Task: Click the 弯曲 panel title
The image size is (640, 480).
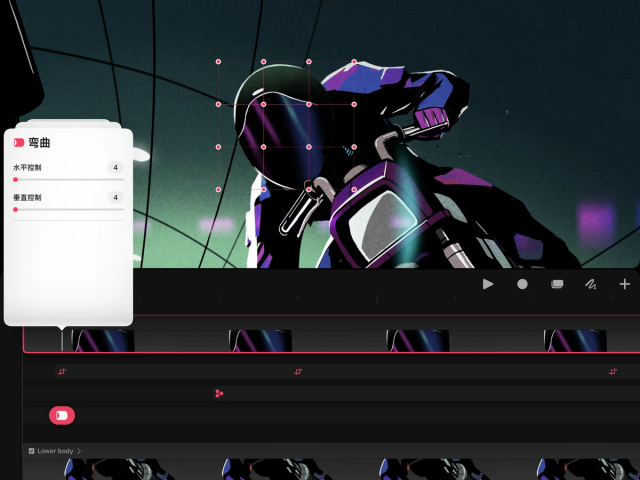Action: (x=39, y=142)
